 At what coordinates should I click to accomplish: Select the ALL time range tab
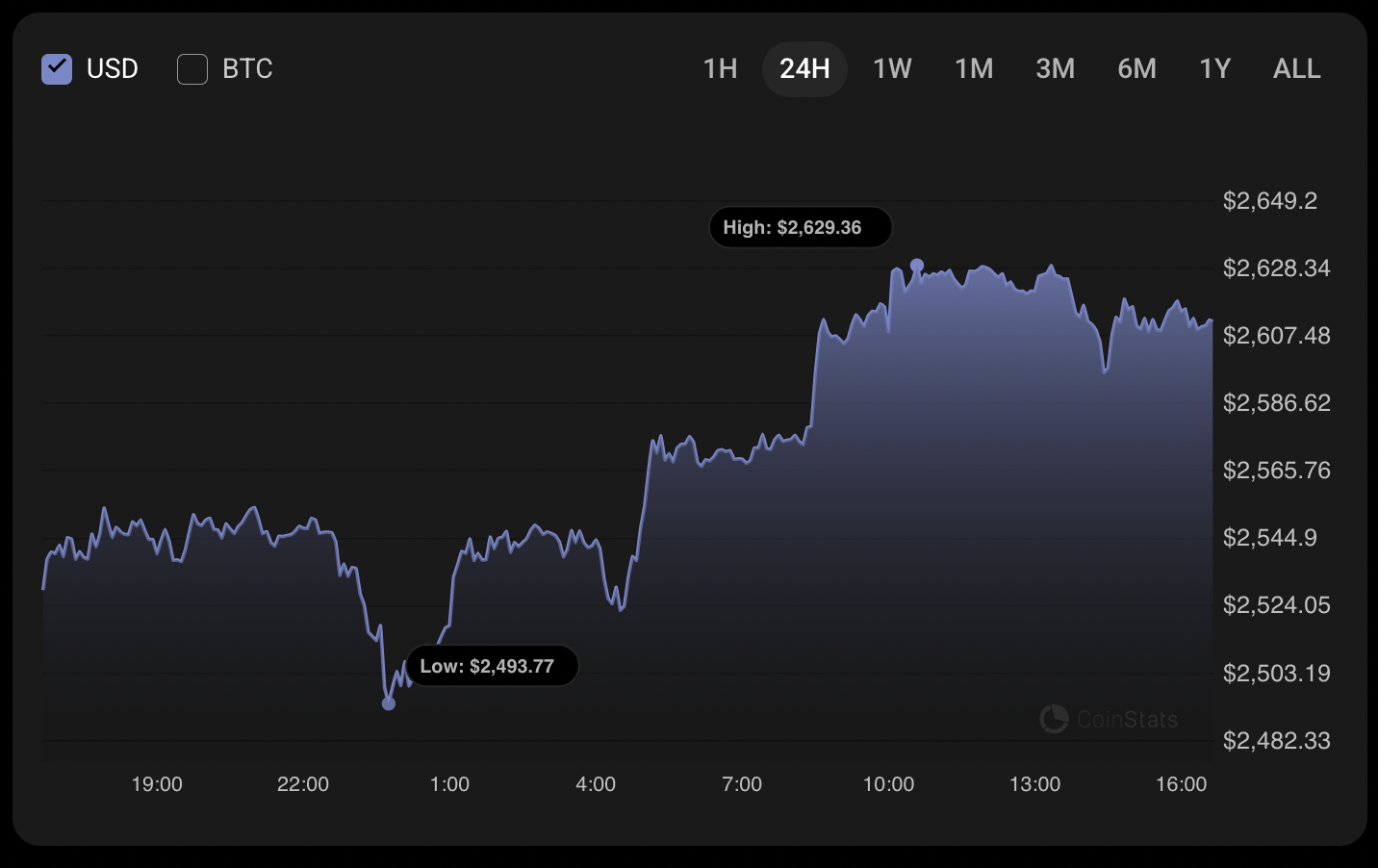(x=1296, y=68)
